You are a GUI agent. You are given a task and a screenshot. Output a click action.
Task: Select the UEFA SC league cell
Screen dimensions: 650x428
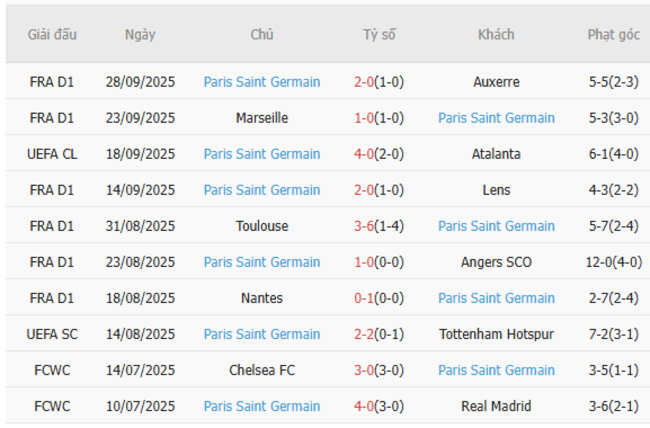(x=52, y=334)
